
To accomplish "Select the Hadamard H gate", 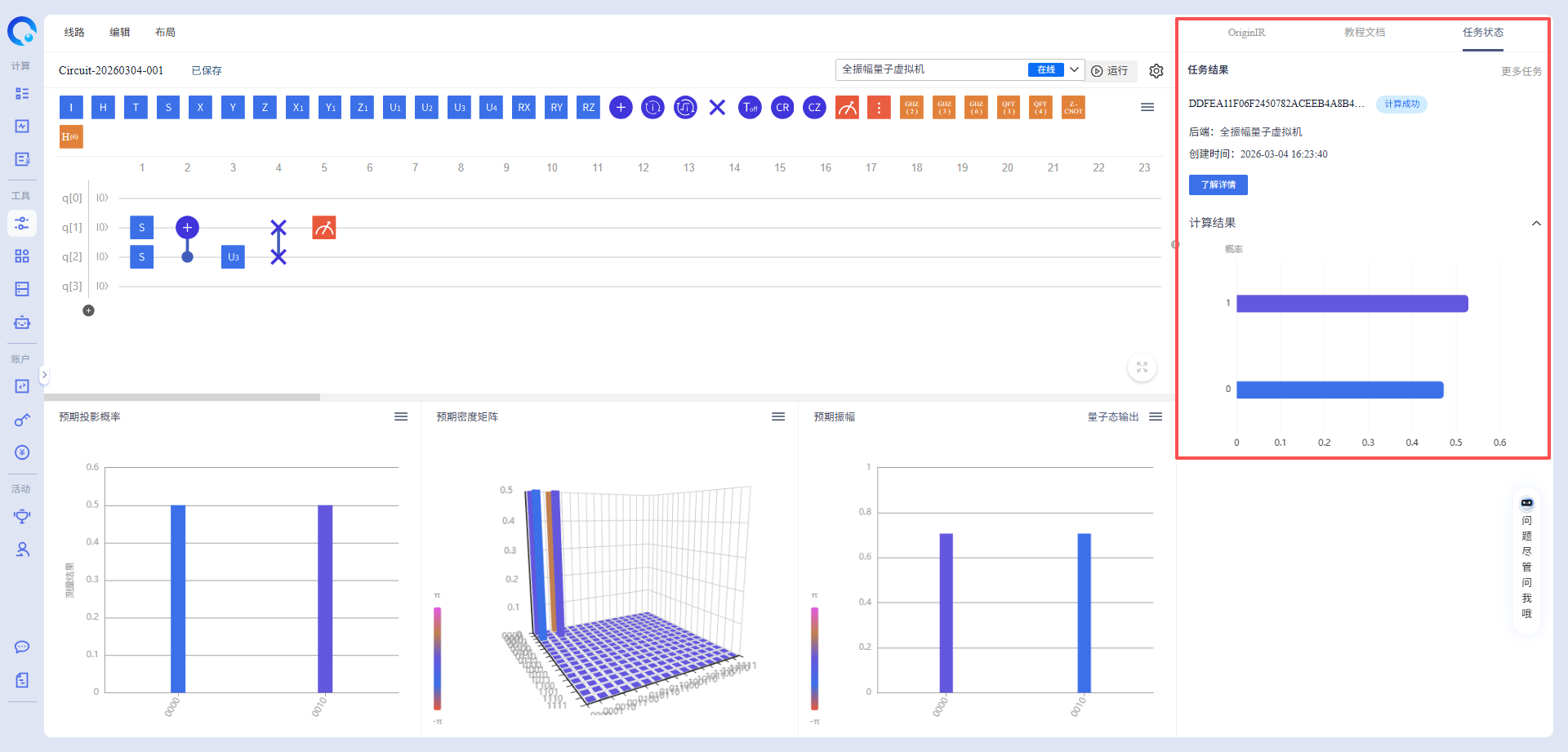I will (x=103, y=108).
